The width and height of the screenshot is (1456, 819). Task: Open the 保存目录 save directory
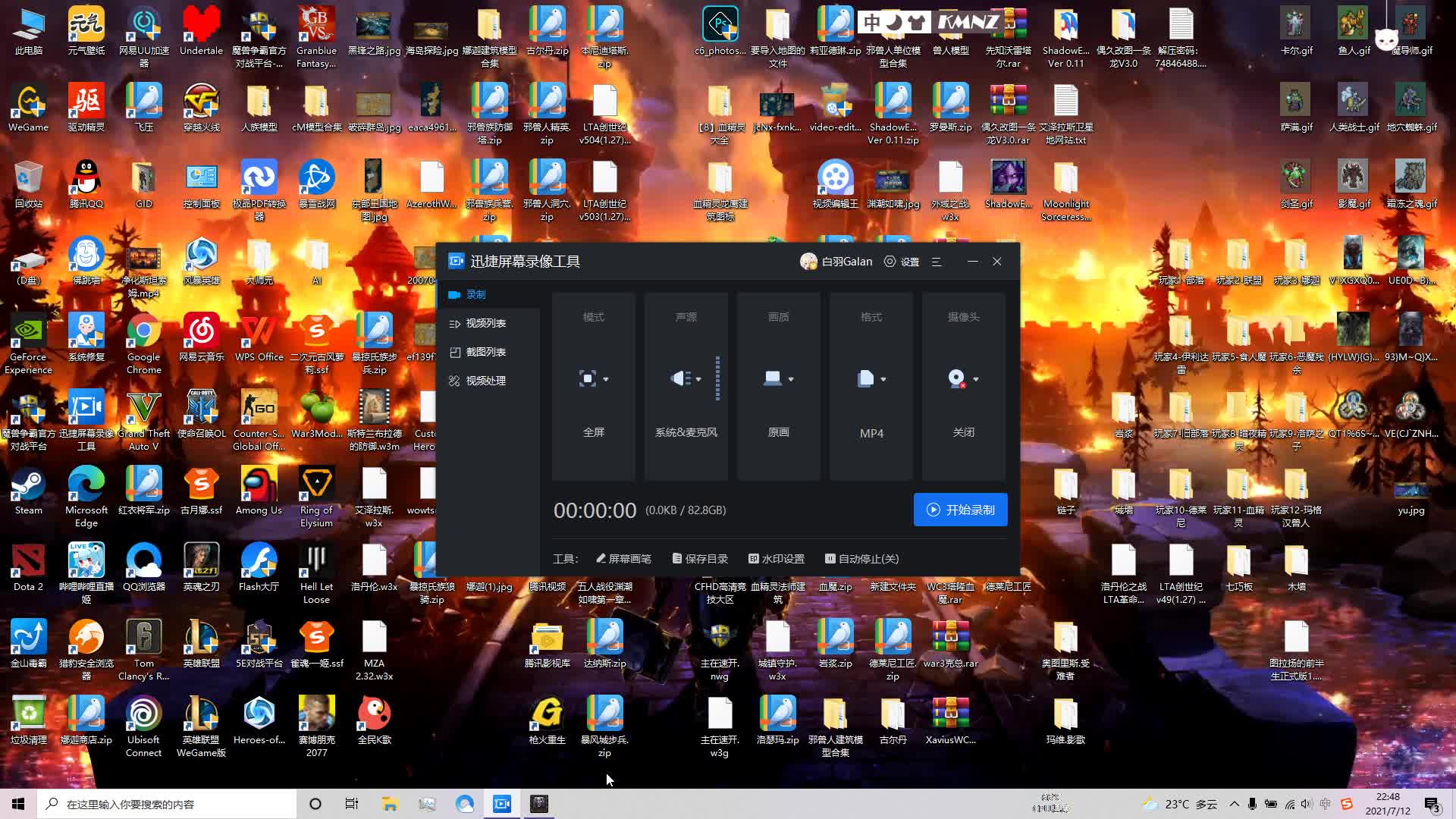tap(700, 559)
